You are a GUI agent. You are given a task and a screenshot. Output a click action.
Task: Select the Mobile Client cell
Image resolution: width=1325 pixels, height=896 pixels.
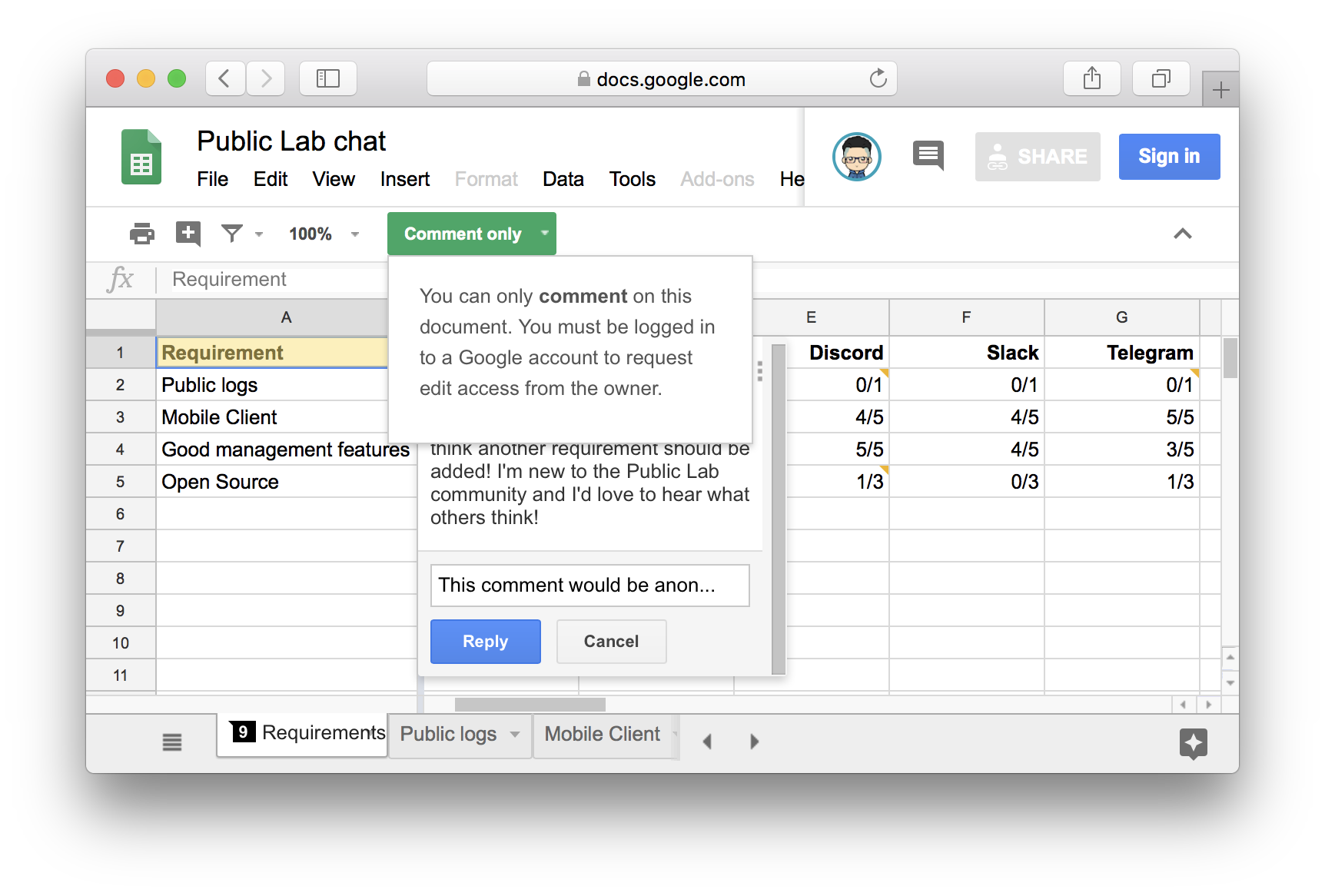pyautogui.click(x=272, y=417)
